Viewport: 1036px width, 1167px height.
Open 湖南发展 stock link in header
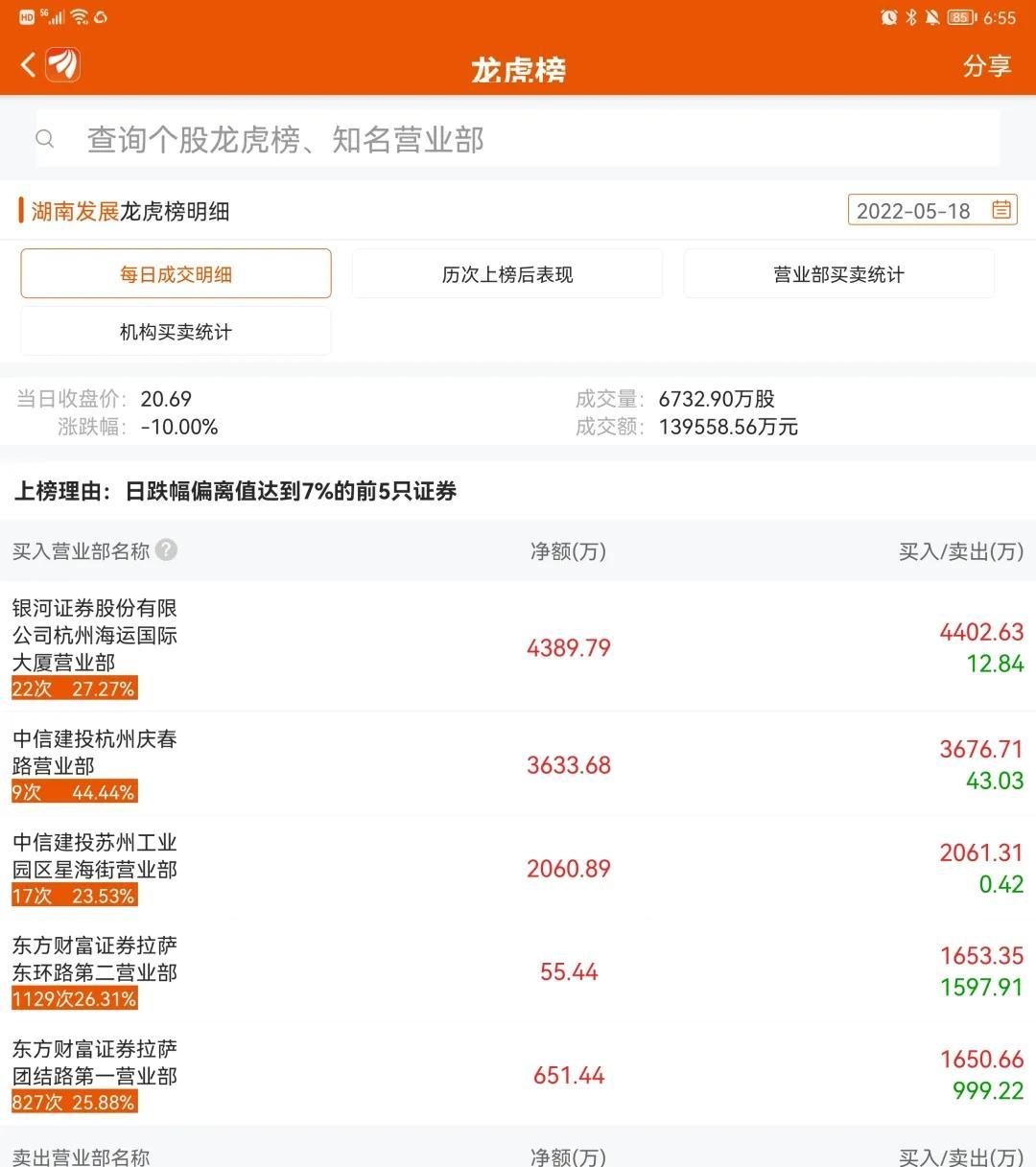click(75, 211)
